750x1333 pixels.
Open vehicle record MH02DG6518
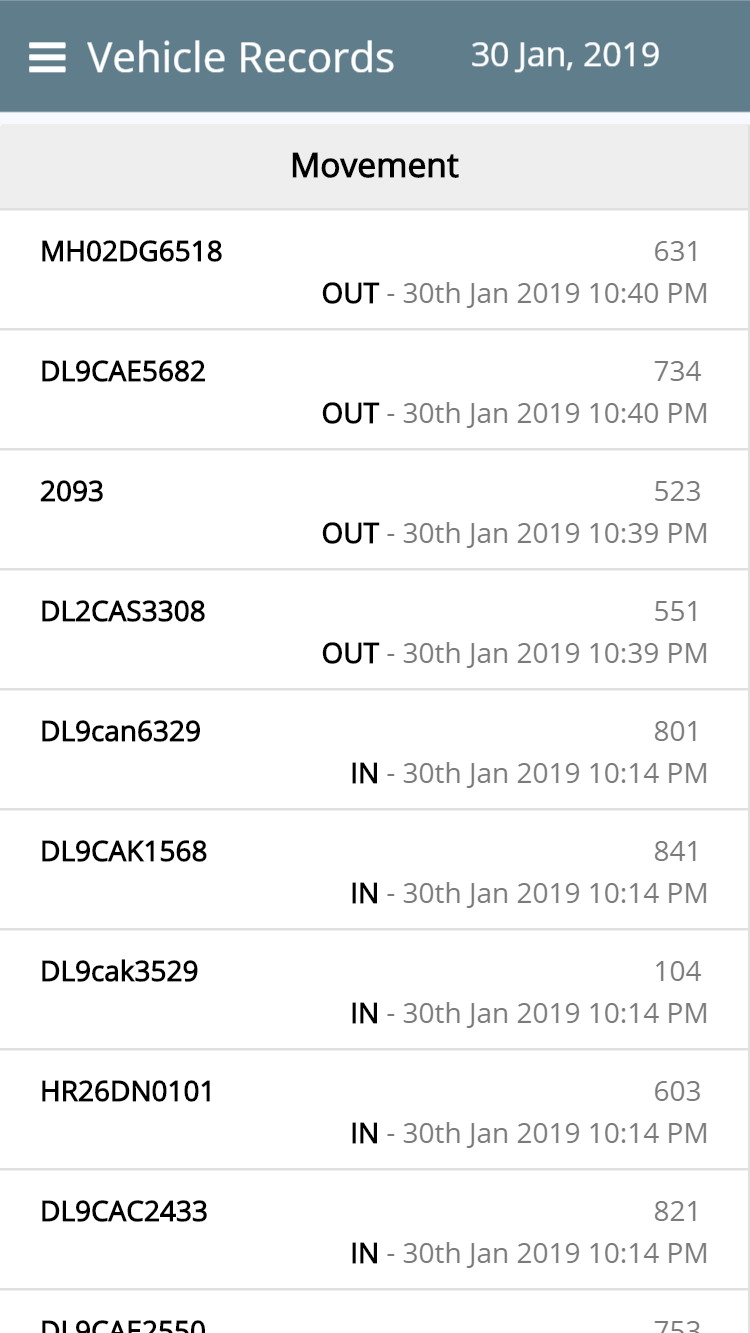(x=131, y=251)
